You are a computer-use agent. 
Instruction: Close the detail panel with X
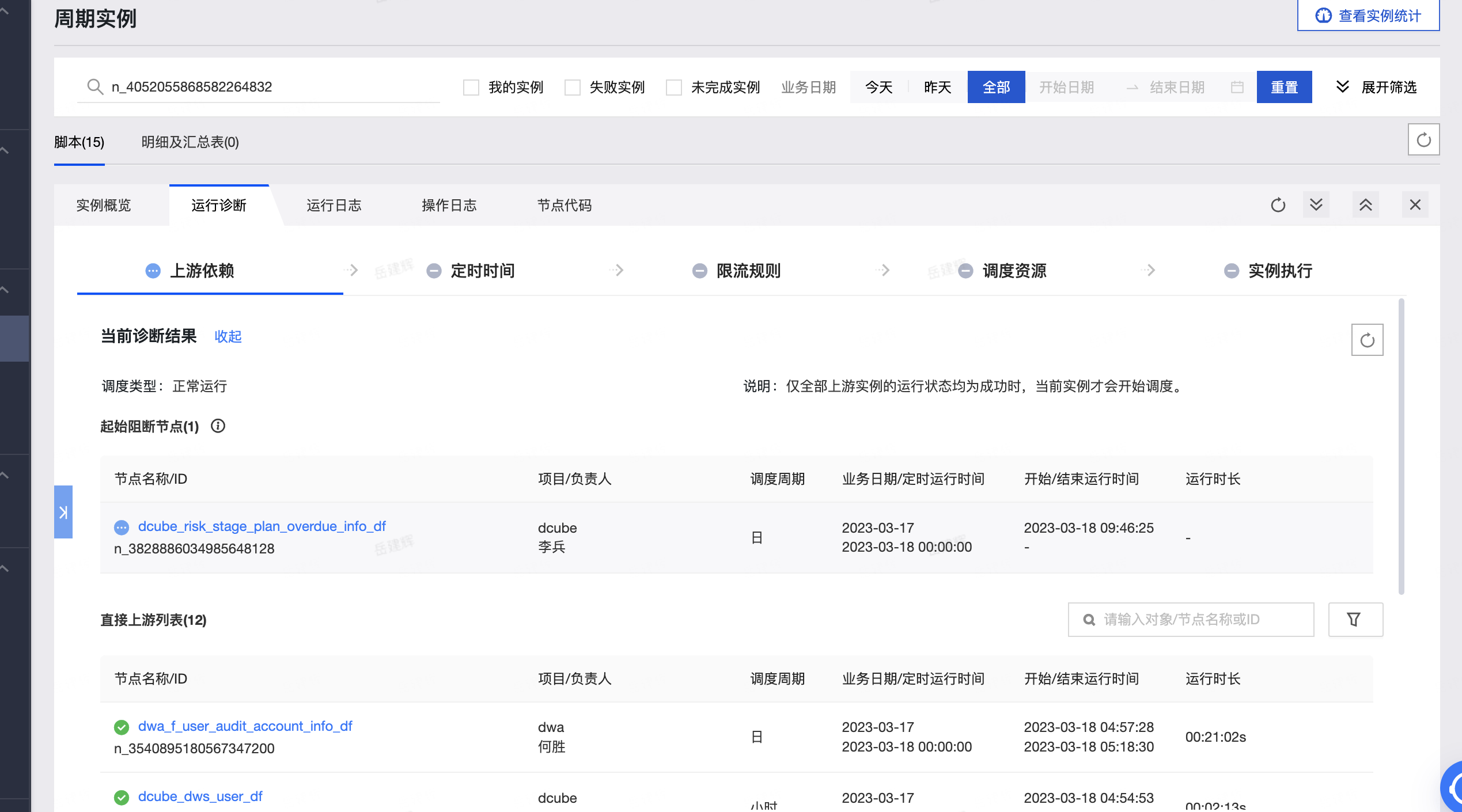1415,204
